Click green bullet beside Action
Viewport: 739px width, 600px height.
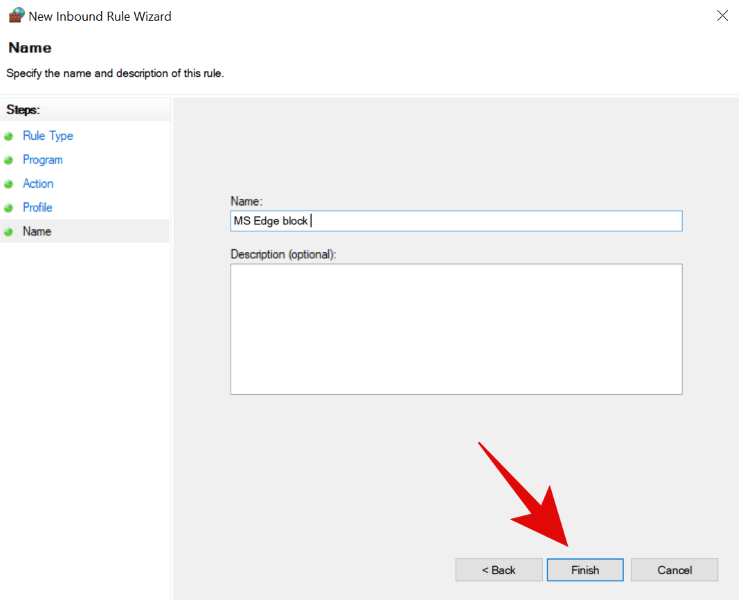pos(8,184)
